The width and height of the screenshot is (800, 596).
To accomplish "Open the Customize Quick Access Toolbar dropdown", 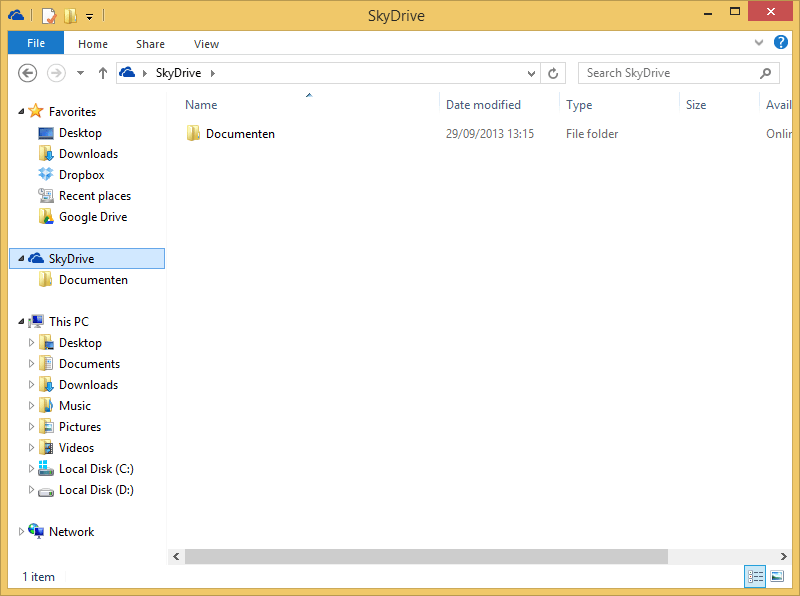I will pos(89,17).
